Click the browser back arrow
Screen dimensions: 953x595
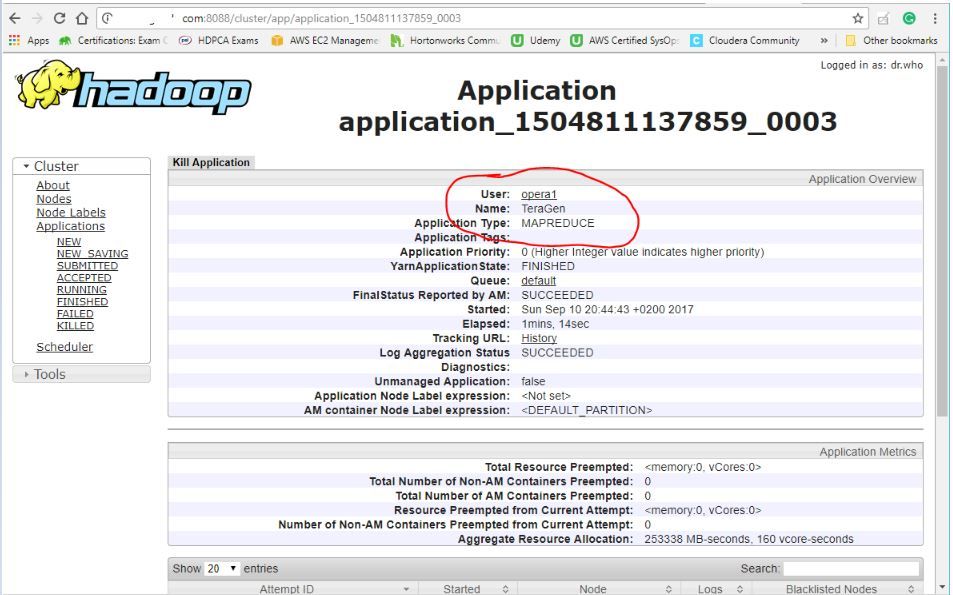[14, 18]
